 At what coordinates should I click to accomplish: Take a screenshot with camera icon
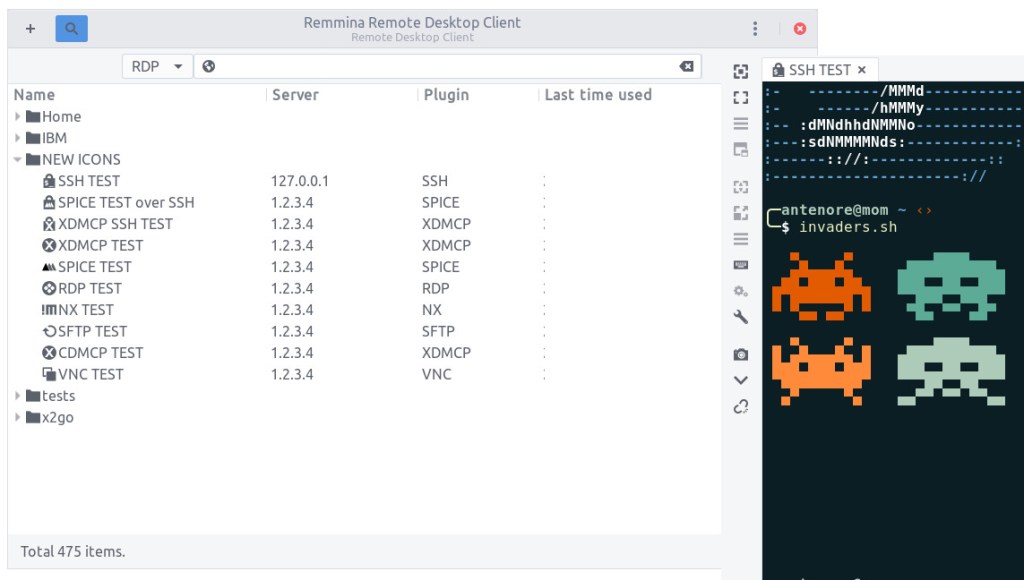pos(741,354)
